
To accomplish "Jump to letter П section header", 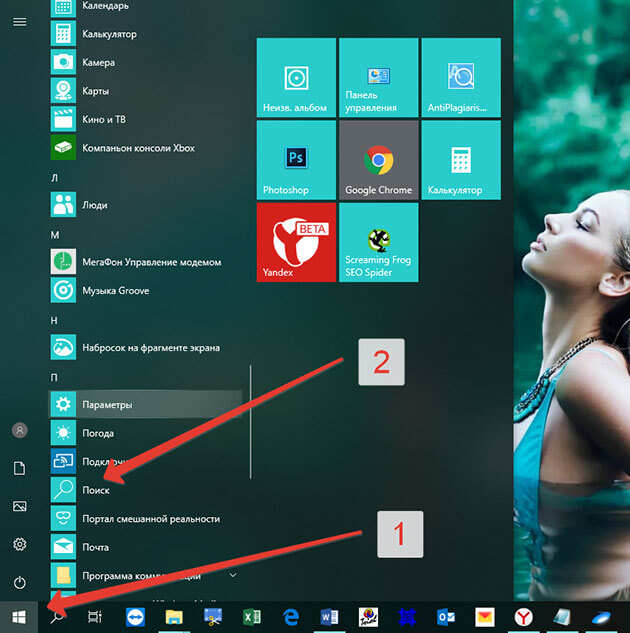I will tap(54, 377).
